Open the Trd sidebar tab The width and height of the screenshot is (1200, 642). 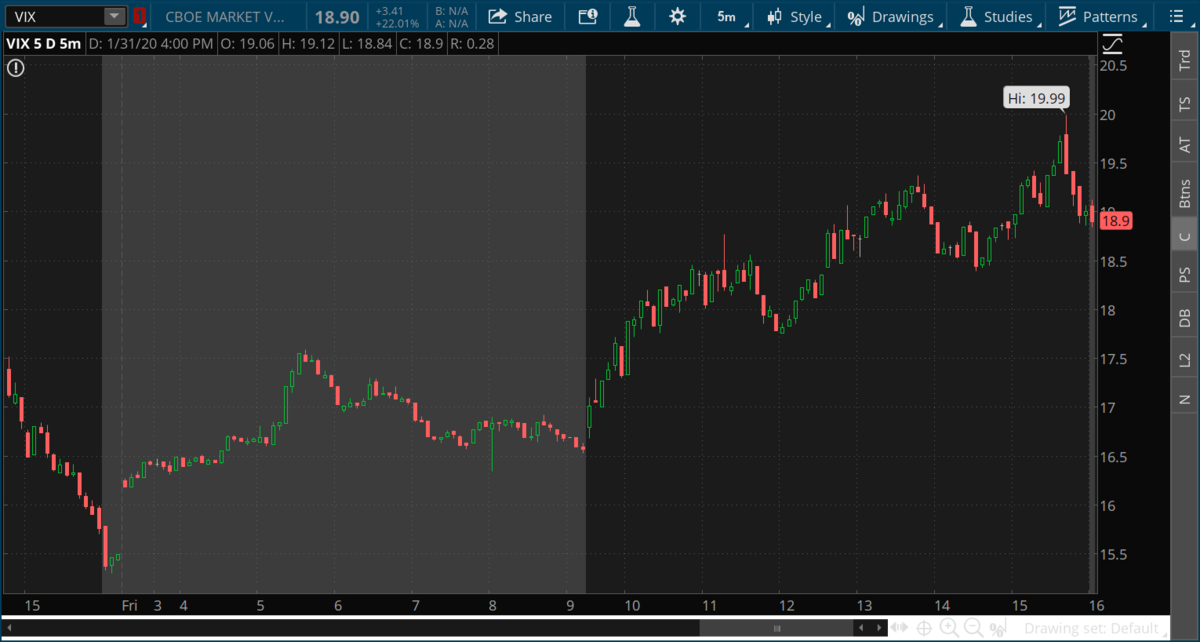point(1184,59)
